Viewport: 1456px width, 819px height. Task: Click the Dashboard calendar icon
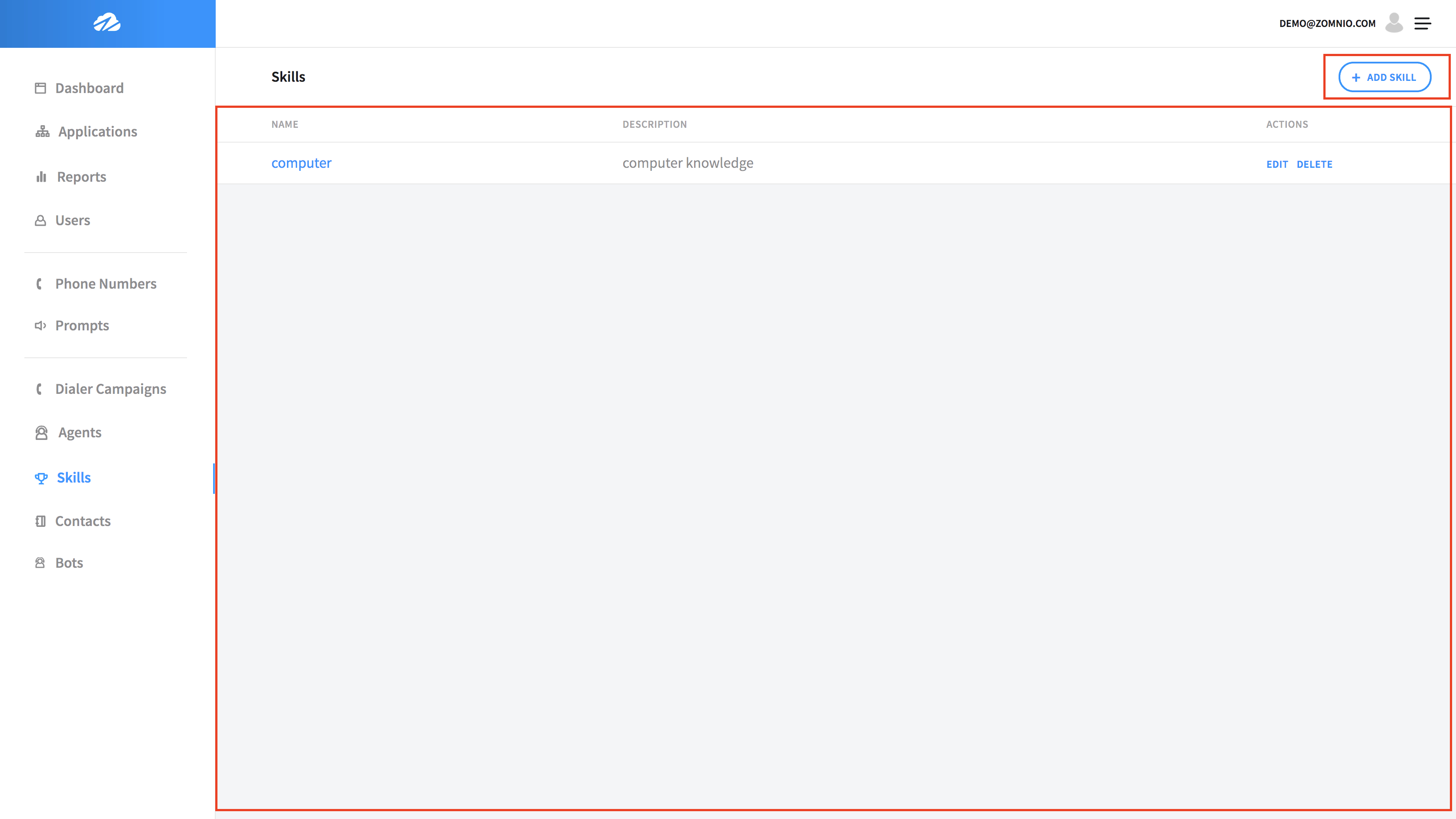[40, 88]
